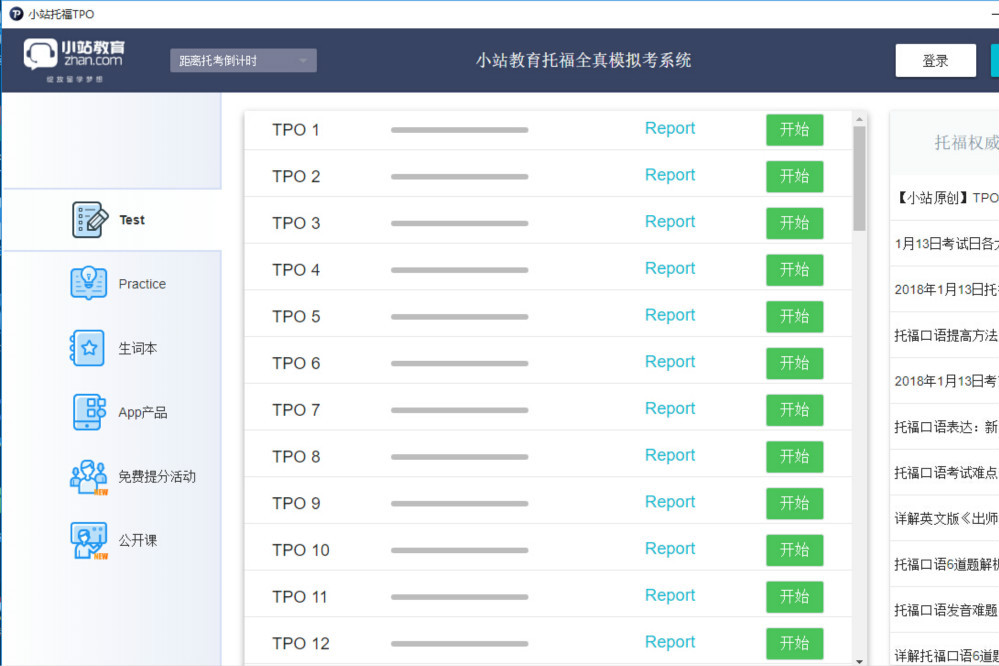This screenshot has width=999, height=666.
Task: Open the 托福口语提高方法 news item
Action: [x=947, y=336]
